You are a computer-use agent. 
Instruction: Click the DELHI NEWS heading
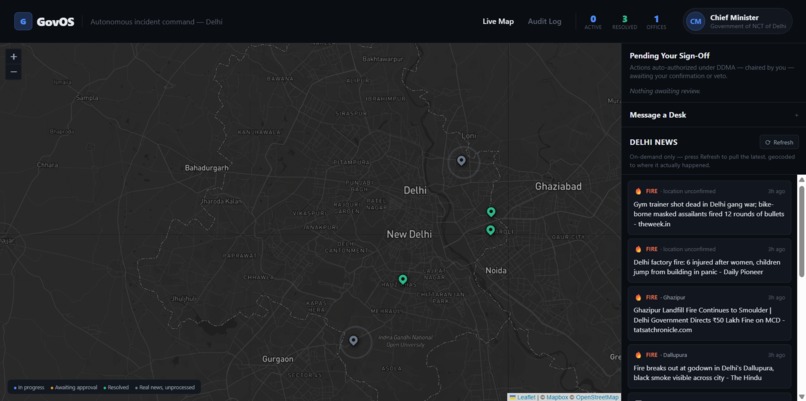click(x=653, y=142)
